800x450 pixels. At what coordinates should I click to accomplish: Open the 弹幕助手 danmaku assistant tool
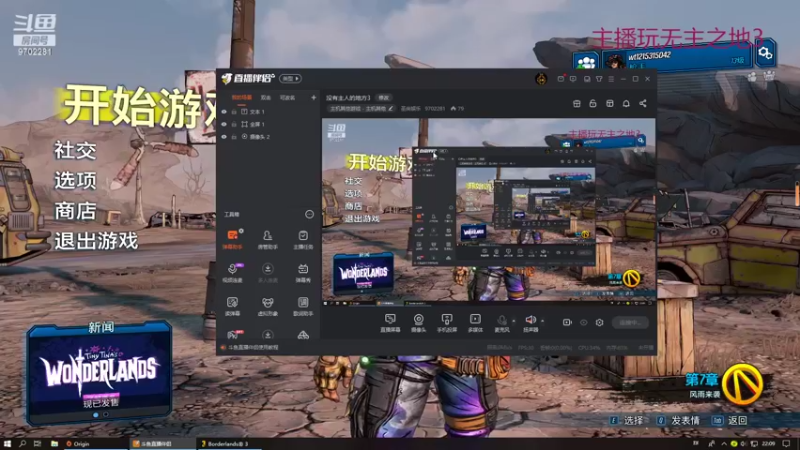(x=233, y=239)
